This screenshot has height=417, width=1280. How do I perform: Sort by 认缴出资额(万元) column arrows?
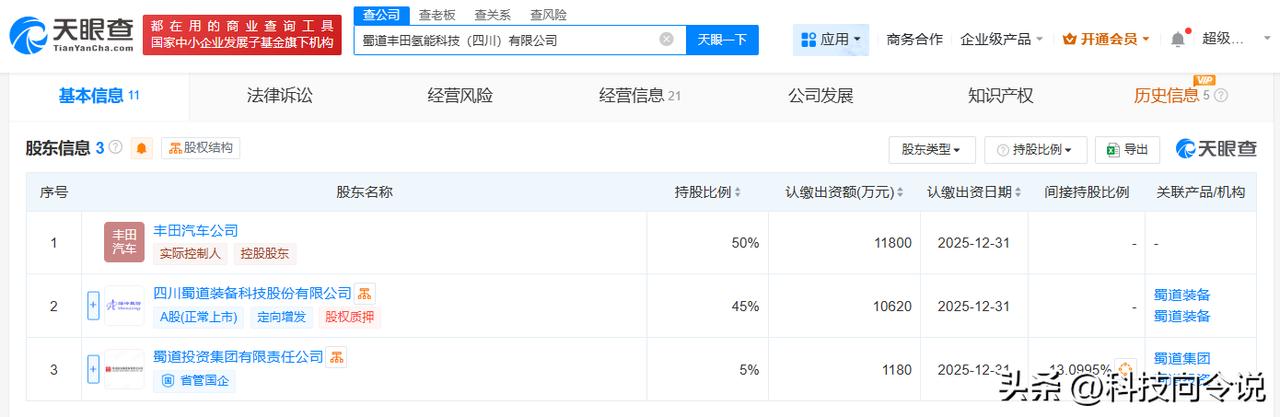pyautogui.click(x=900, y=192)
